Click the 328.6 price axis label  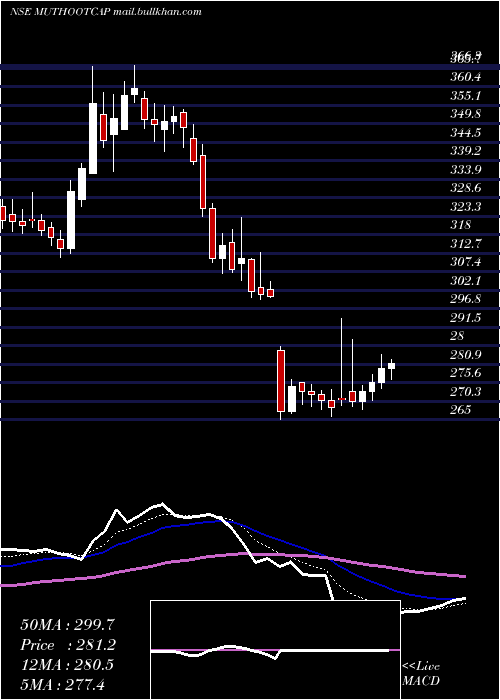coord(466,188)
